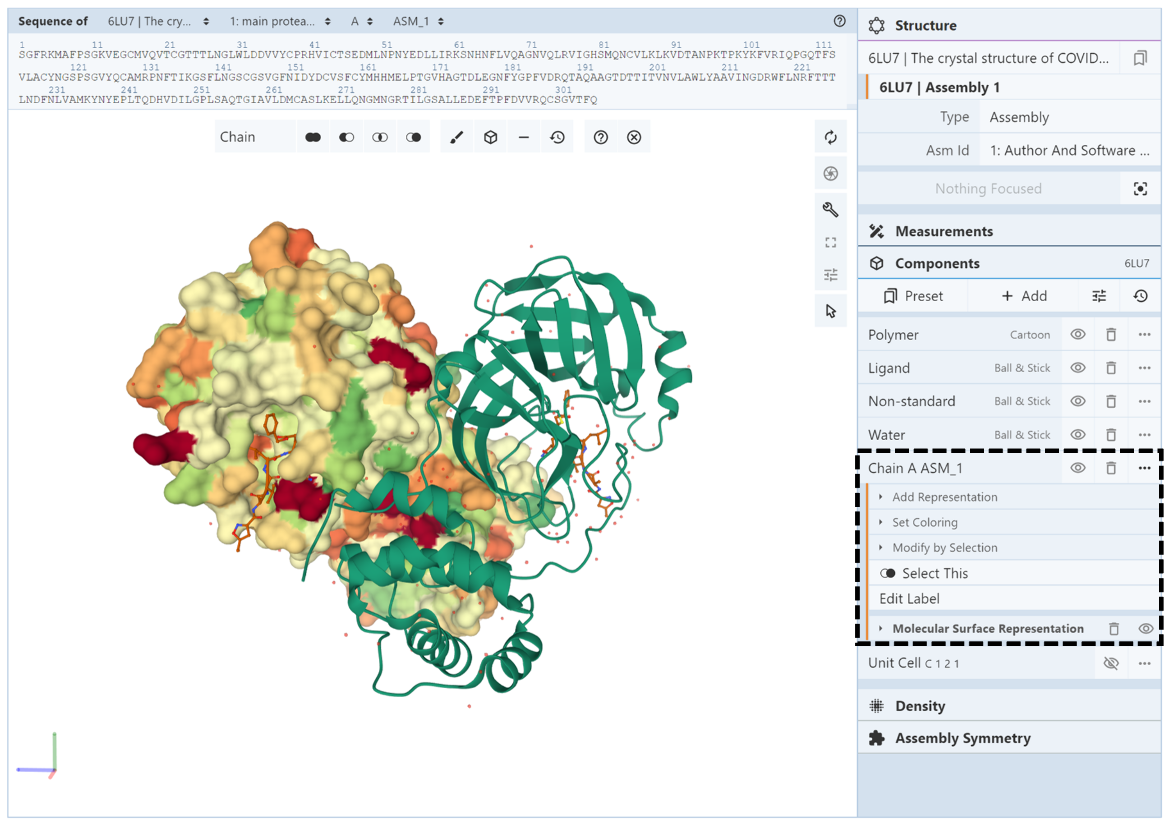Show the hidden Unit Cell
The image size is (1170, 824).
tap(1111, 663)
